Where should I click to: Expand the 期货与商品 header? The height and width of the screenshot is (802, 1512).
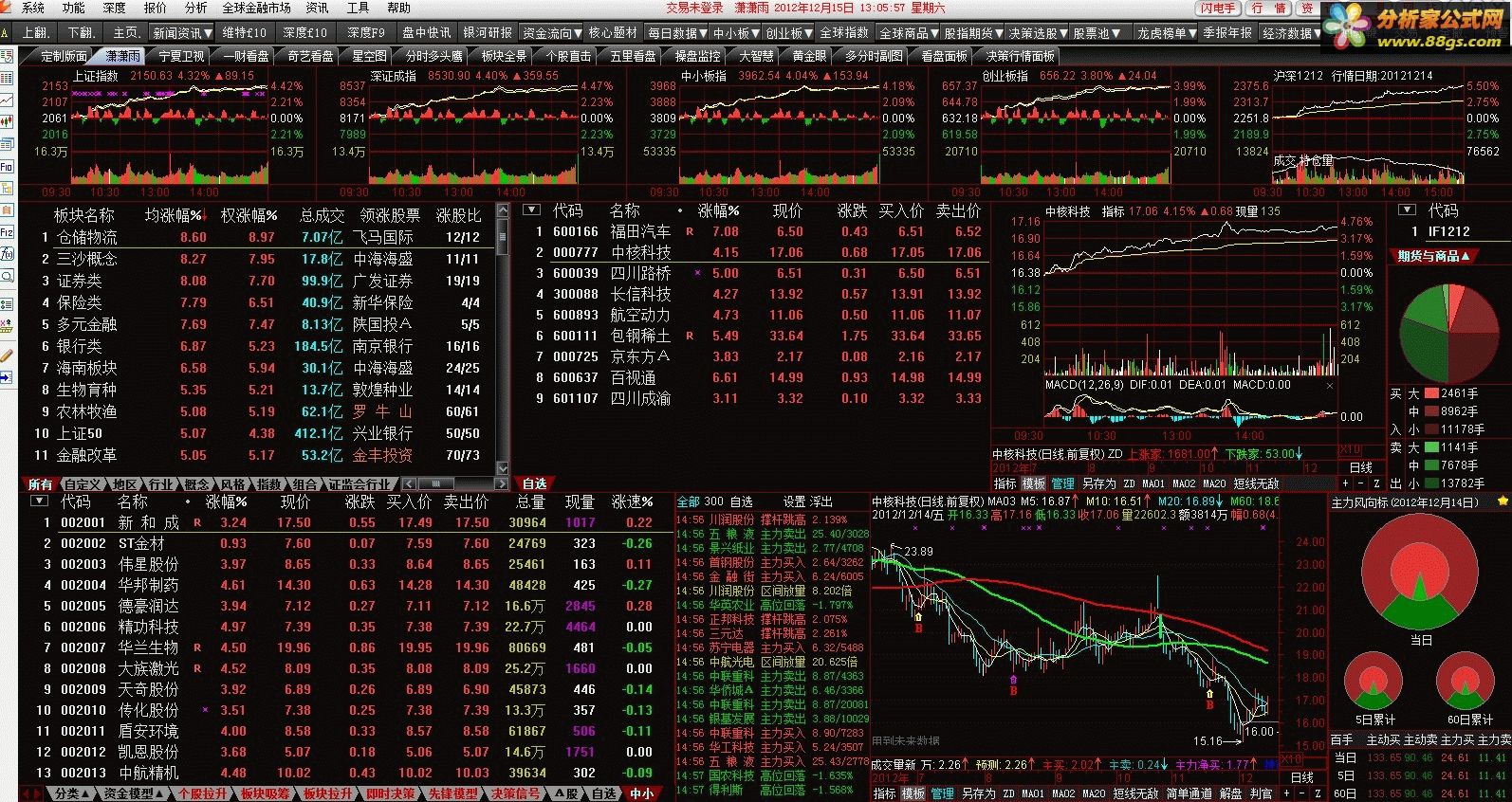(1433, 256)
